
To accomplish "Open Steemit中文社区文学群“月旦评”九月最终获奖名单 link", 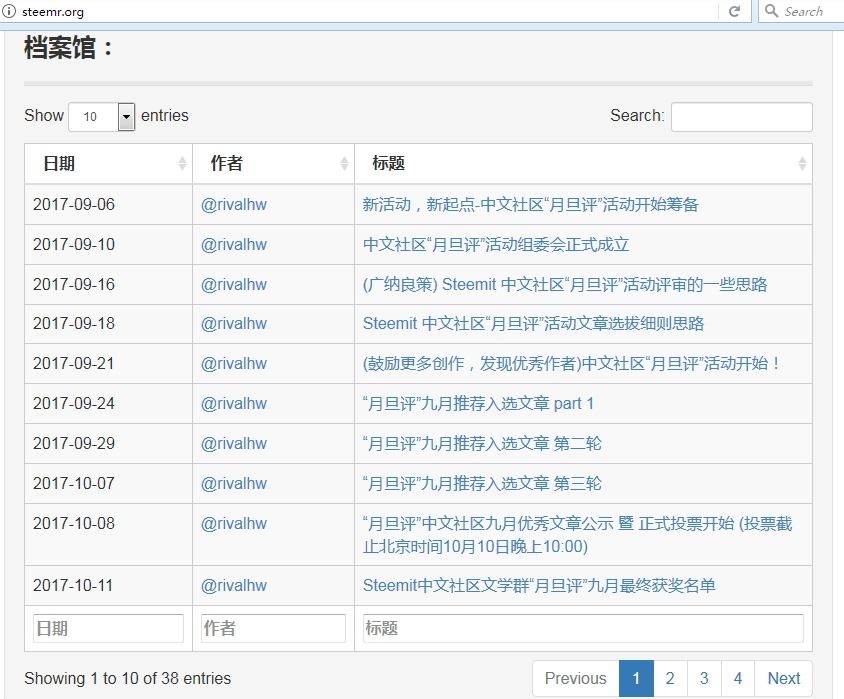I will [x=539, y=586].
